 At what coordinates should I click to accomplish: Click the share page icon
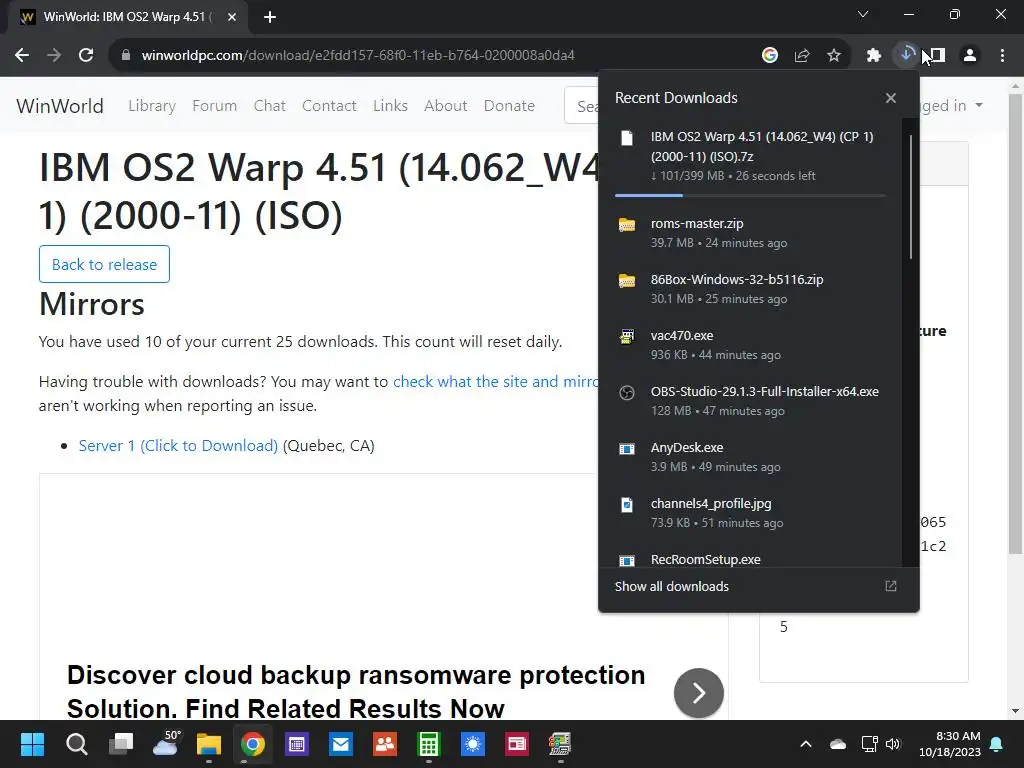point(802,56)
